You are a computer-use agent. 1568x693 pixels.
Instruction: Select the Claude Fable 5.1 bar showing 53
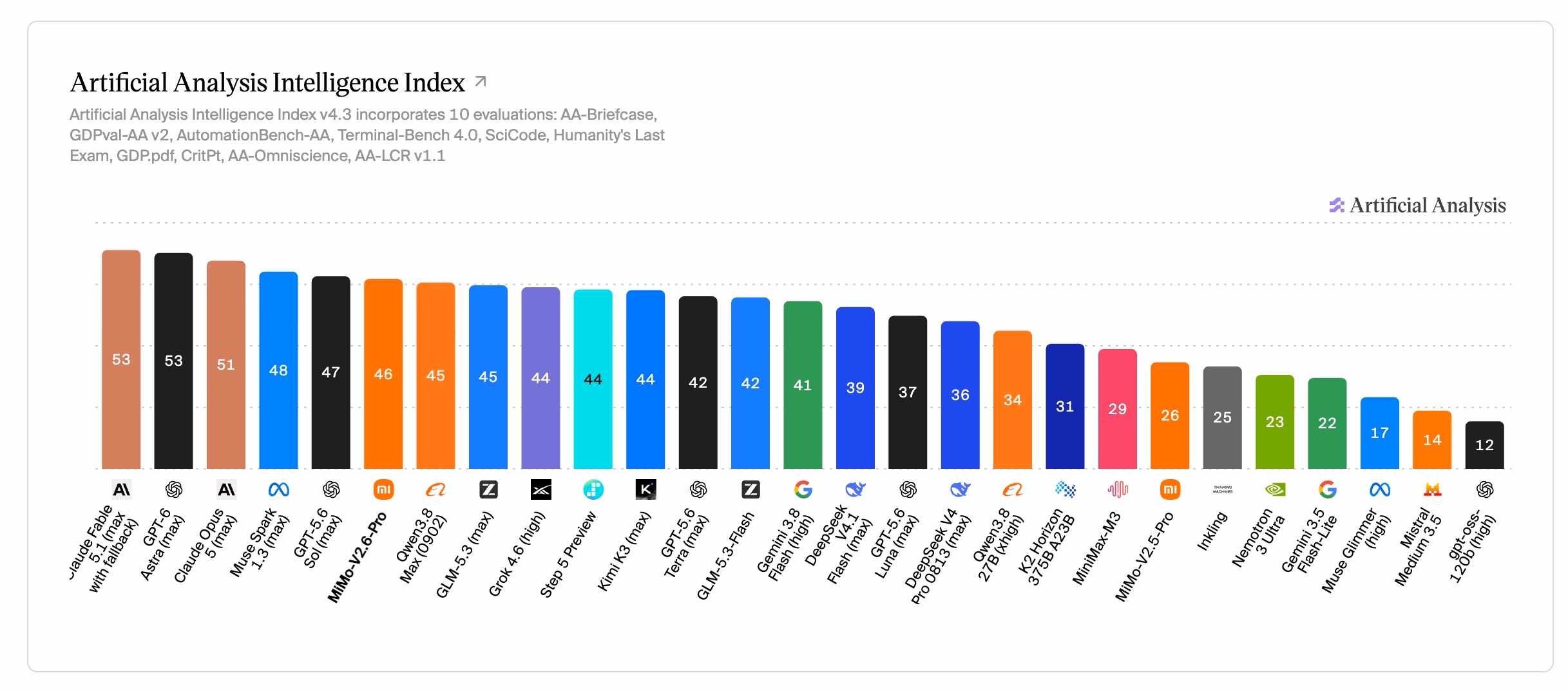(121, 359)
